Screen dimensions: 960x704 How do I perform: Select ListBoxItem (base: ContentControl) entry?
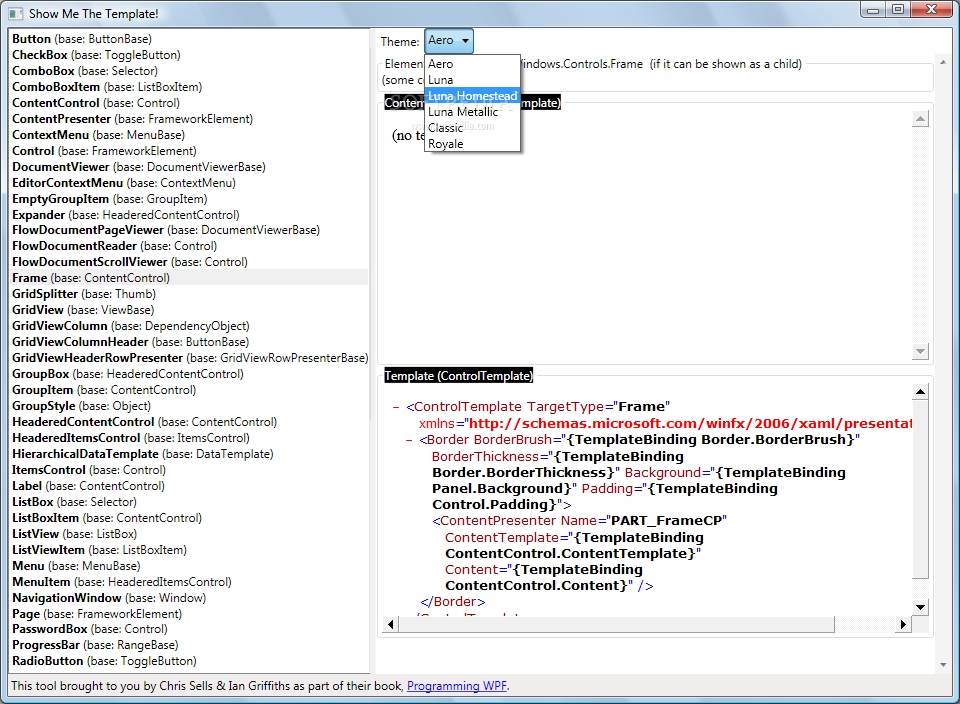coord(190,517)
